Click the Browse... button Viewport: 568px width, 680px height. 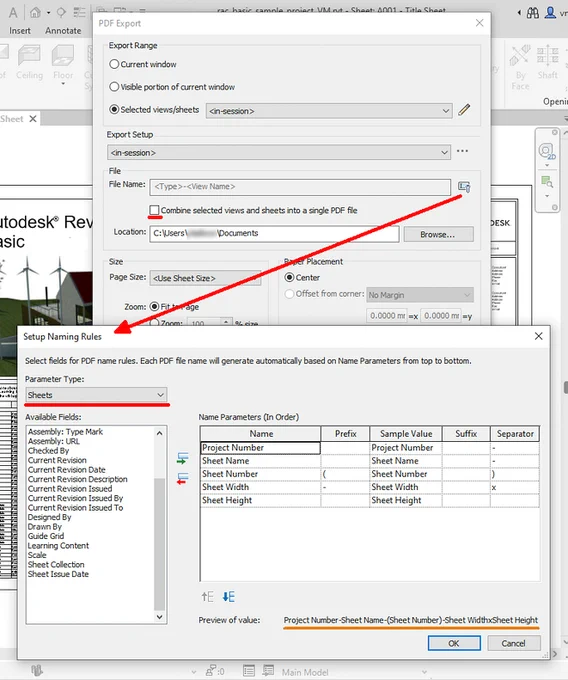(438, 234)
